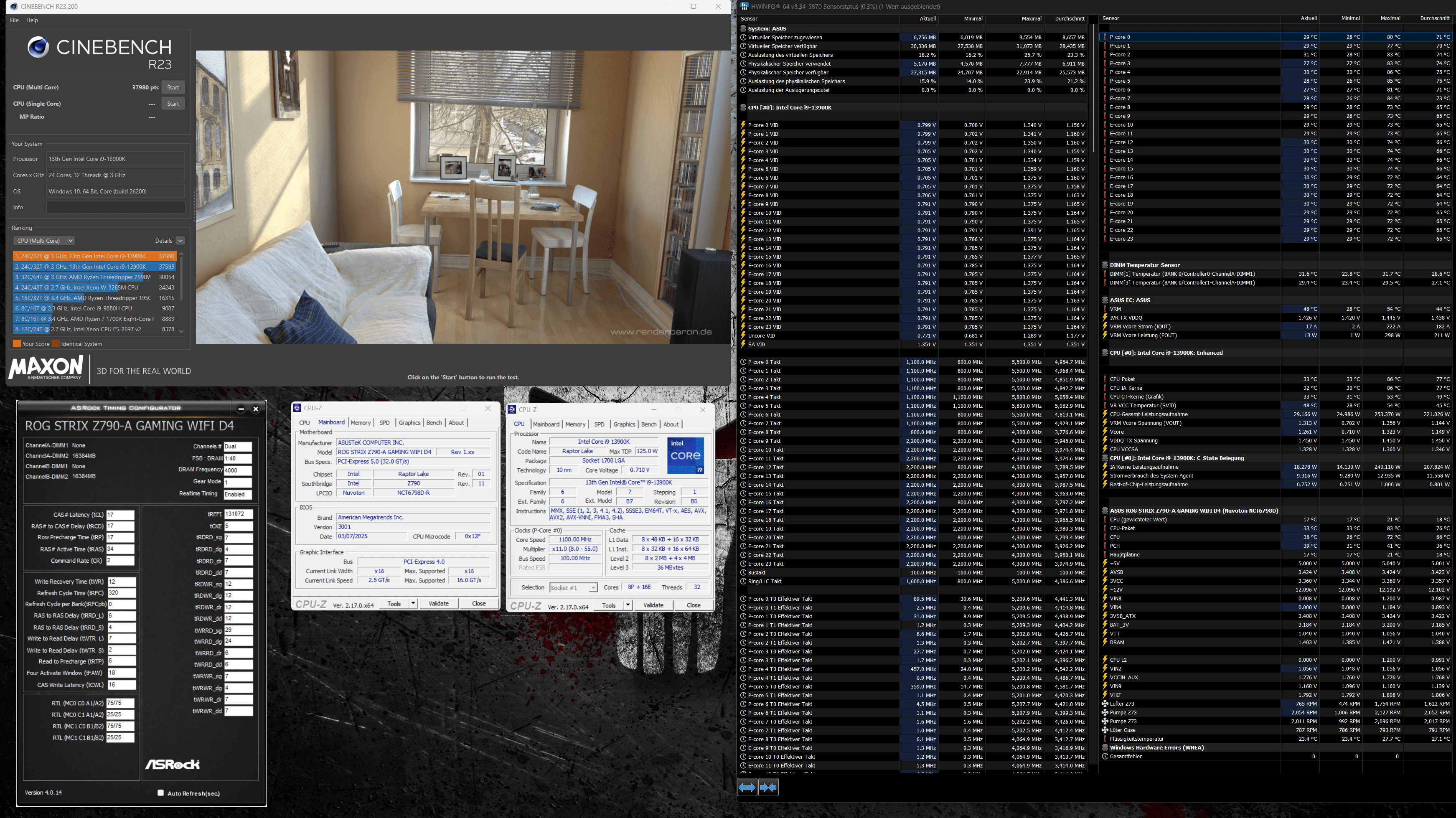
Task: Open the File menu in Cinebench
Action: coord(14,20)
